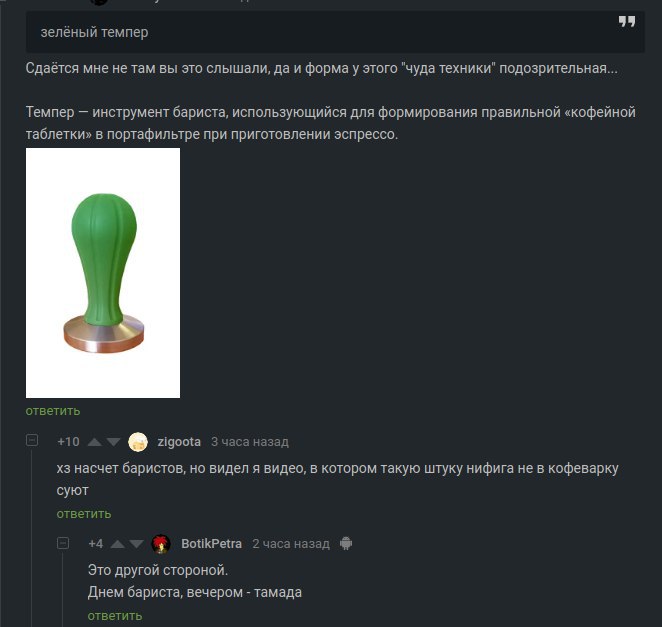Open BotikPetra's avatar picture
Viewport: 662px width, 627px height.
tap(161, 544)
